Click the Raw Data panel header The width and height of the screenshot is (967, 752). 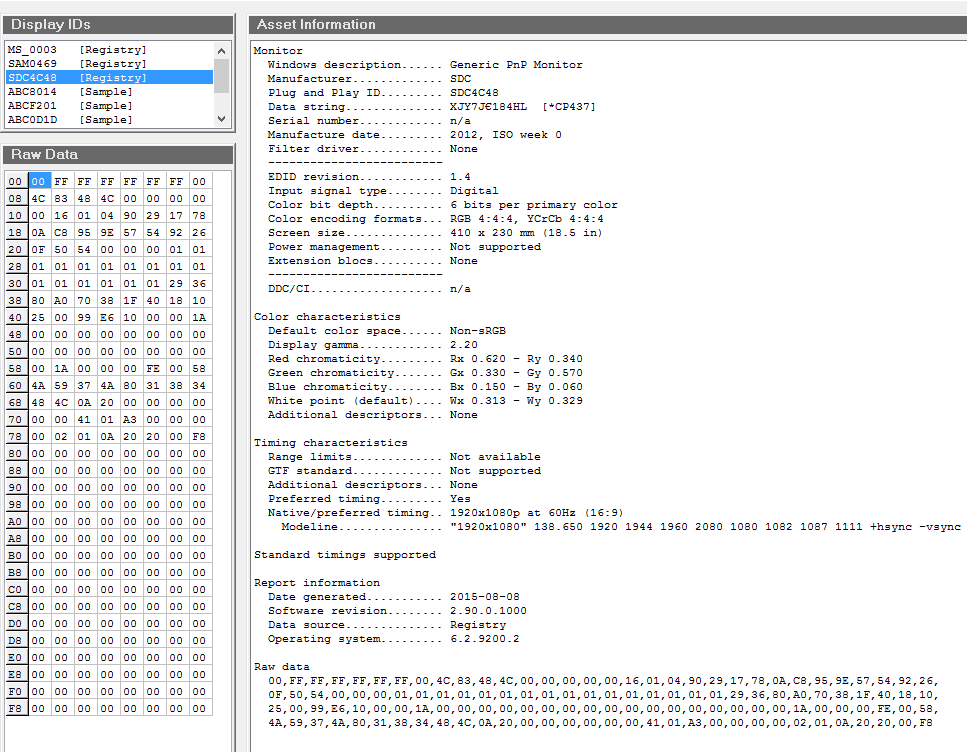pos(118,155)
